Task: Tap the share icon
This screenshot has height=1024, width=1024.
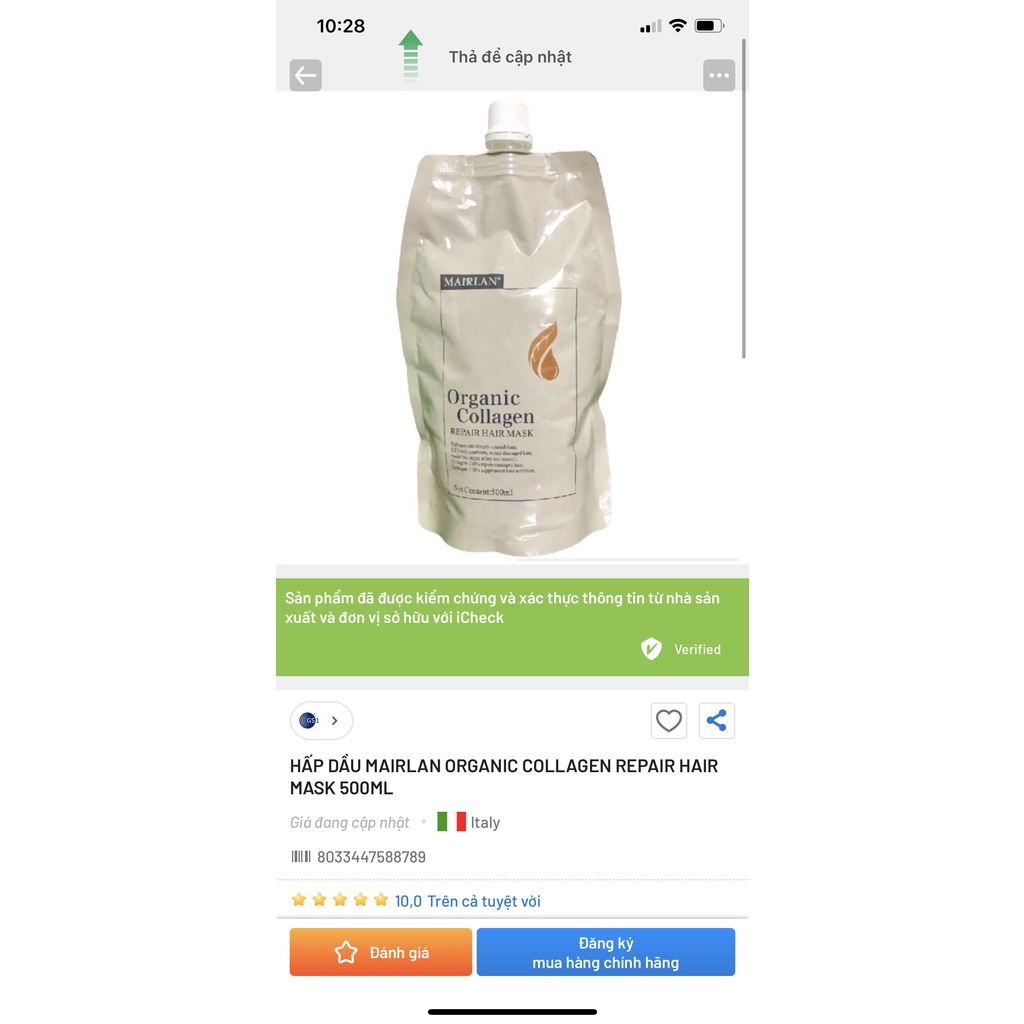Action: [716, 721]
